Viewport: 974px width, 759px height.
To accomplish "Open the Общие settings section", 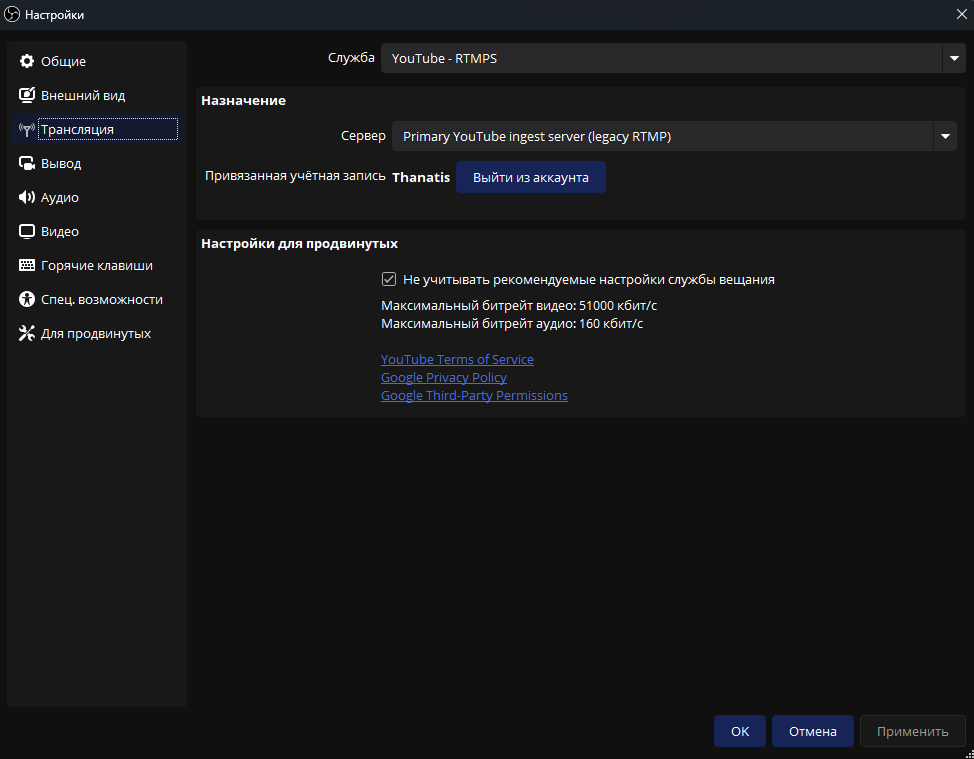I will (x=95, y=61).
